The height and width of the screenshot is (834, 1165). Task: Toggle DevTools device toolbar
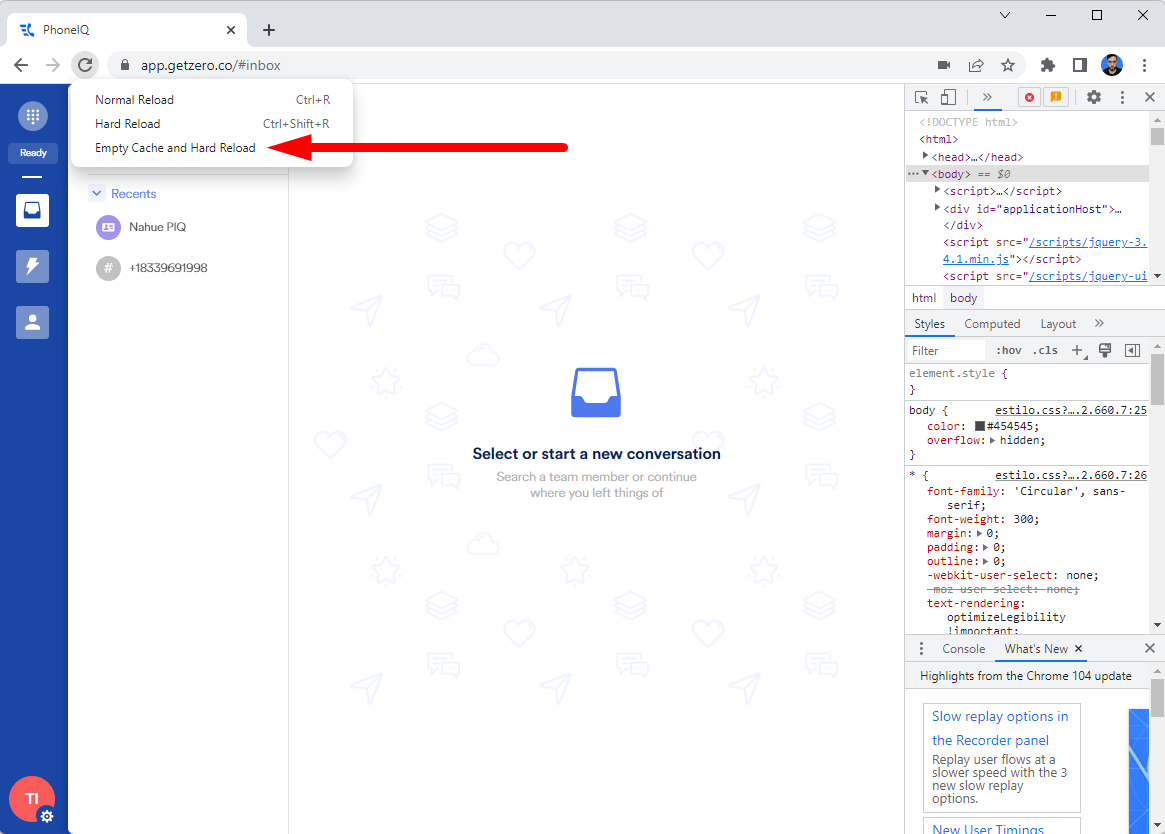click(x=948, y=97)
